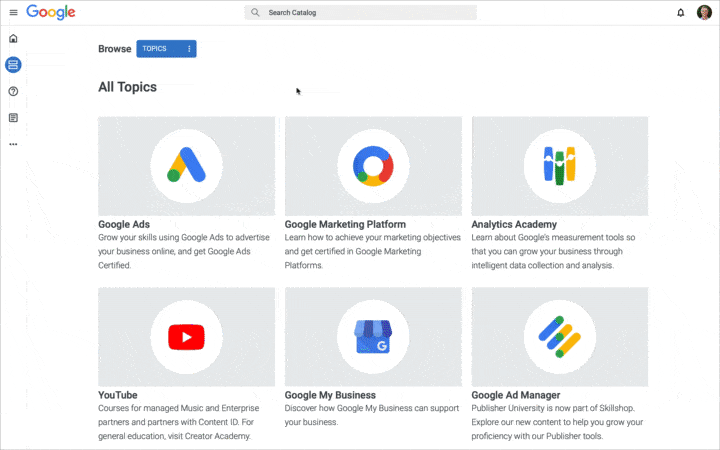Click the Browse label
Image resolution: width=720 pixels, height=450 pixels.
click(x=115, y=49)
